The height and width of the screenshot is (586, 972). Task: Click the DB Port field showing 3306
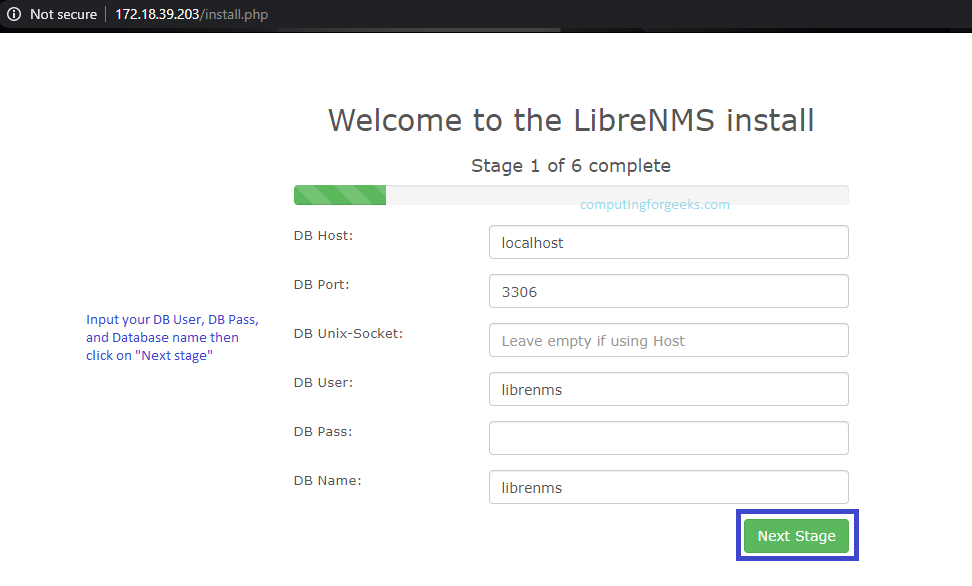click(x=668, y=291)
